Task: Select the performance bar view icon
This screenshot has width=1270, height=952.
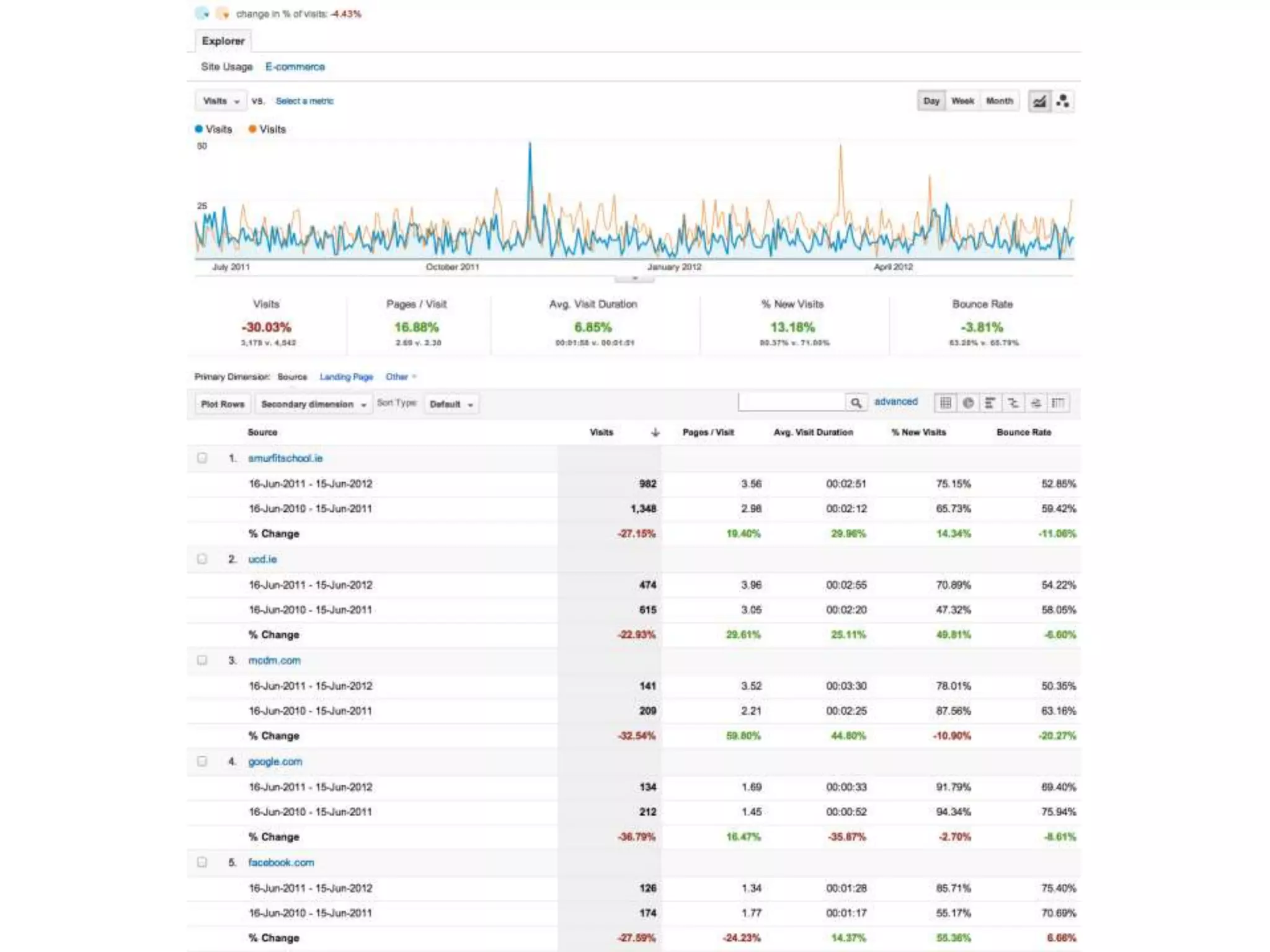Action: pos(990,403)
